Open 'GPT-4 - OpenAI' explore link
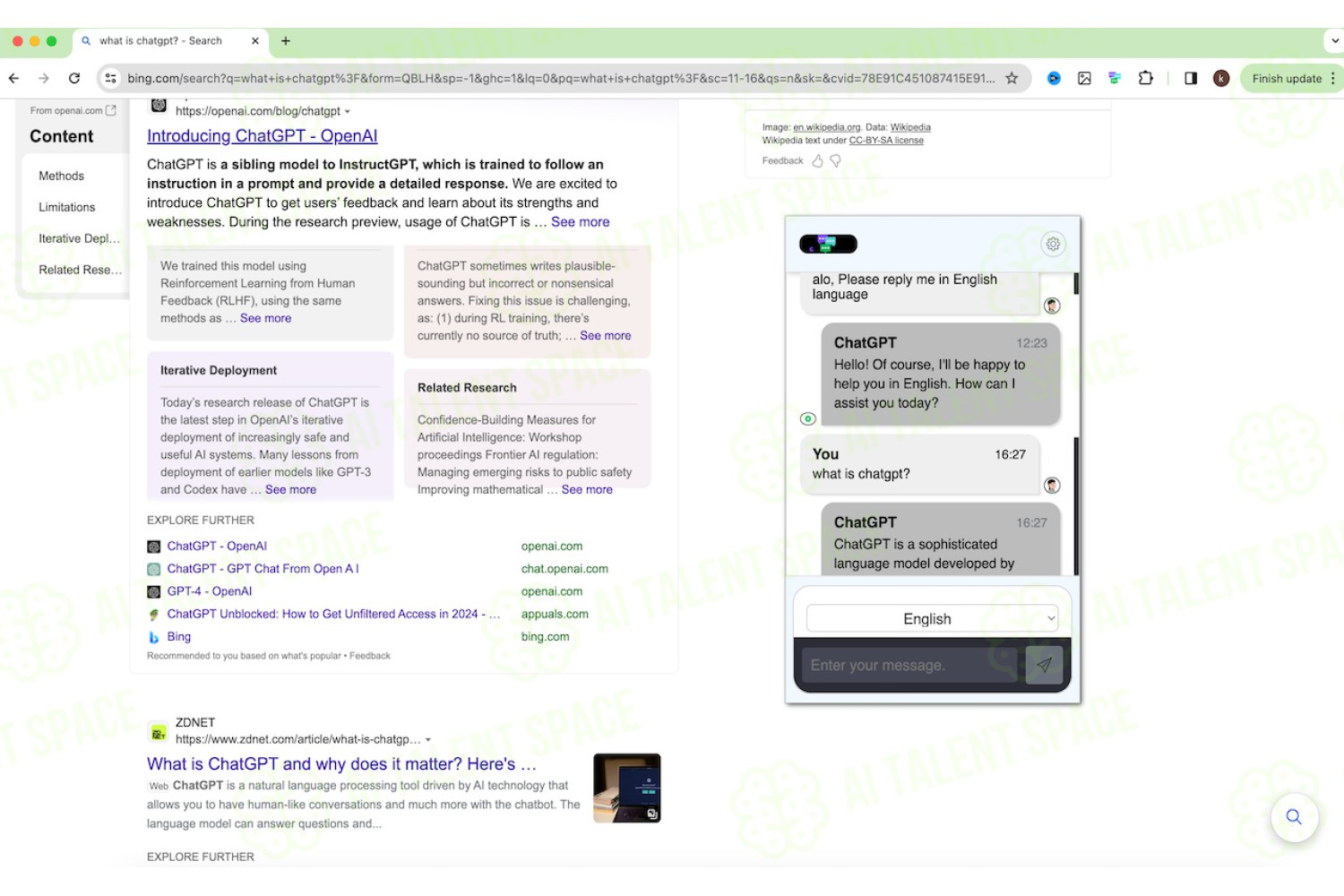The image size is (1344, 896). tap(209, 591)
